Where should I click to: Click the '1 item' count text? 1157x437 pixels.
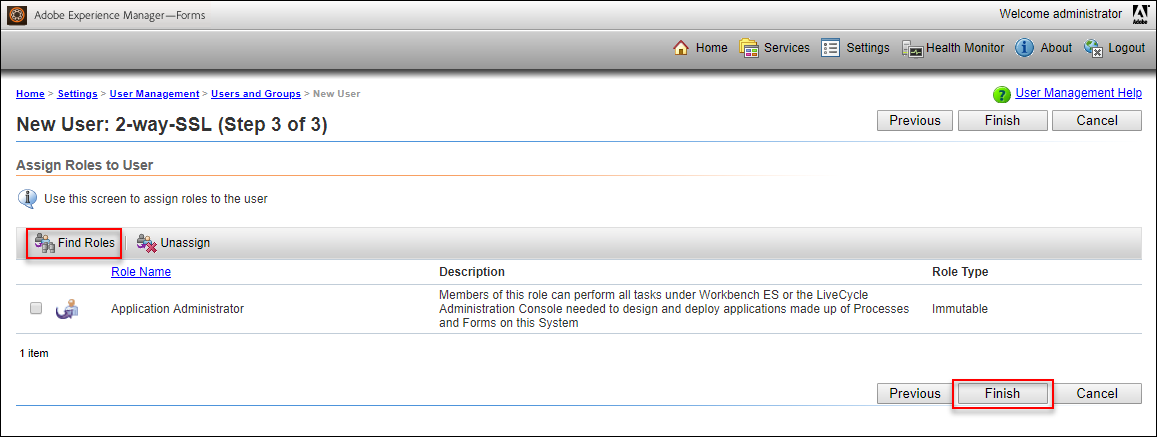(x=34, y=354)
